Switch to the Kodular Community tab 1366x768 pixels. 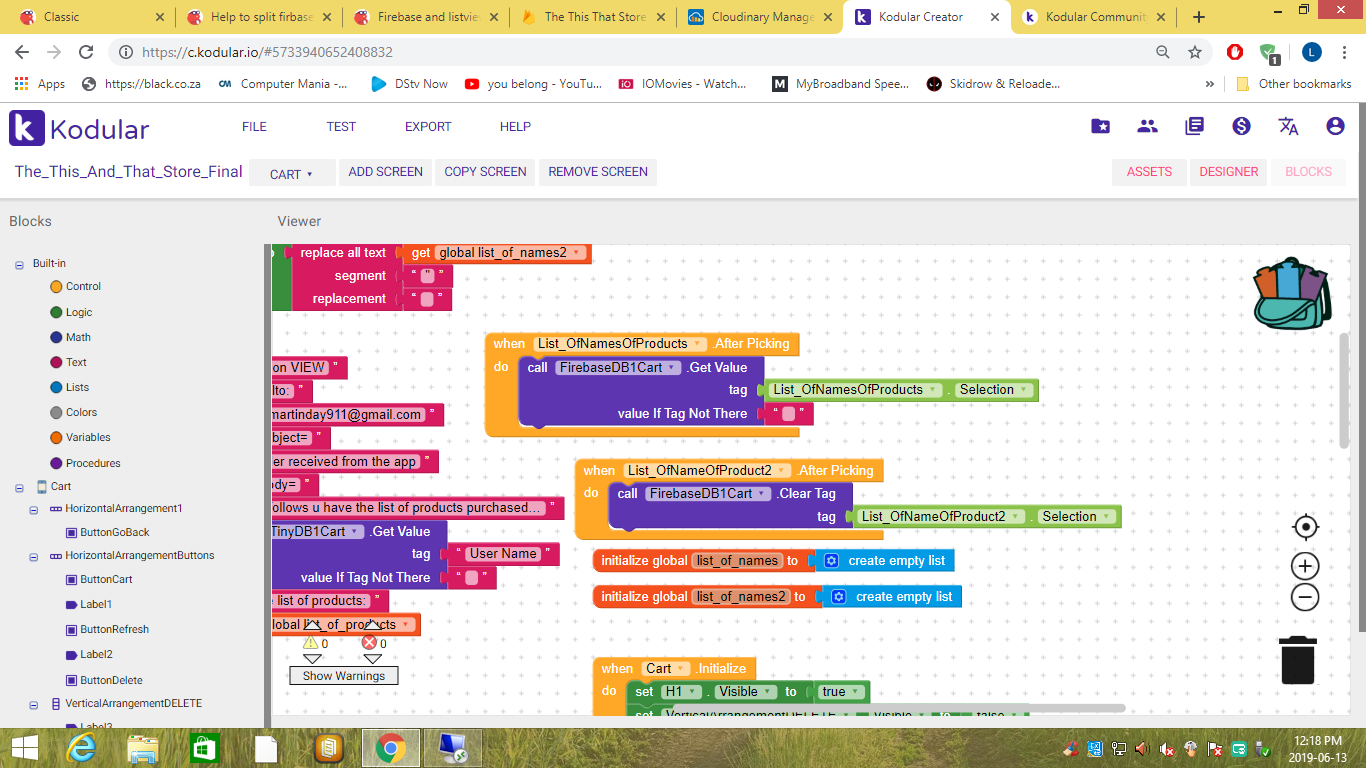click(1095, 17)
